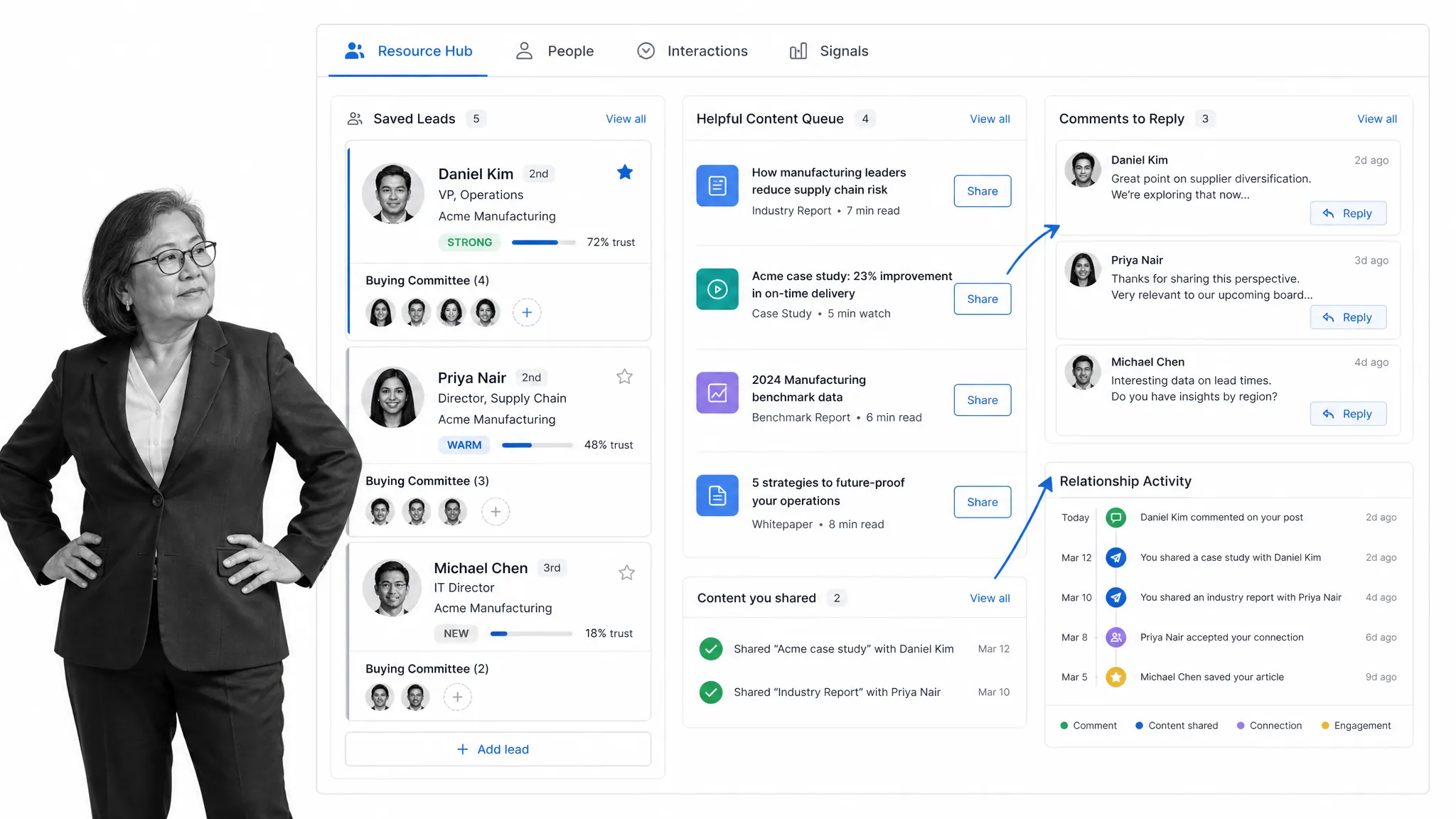
Task: Click last avatar in Daniel Kim's buying committee
Action: point(486,312)
